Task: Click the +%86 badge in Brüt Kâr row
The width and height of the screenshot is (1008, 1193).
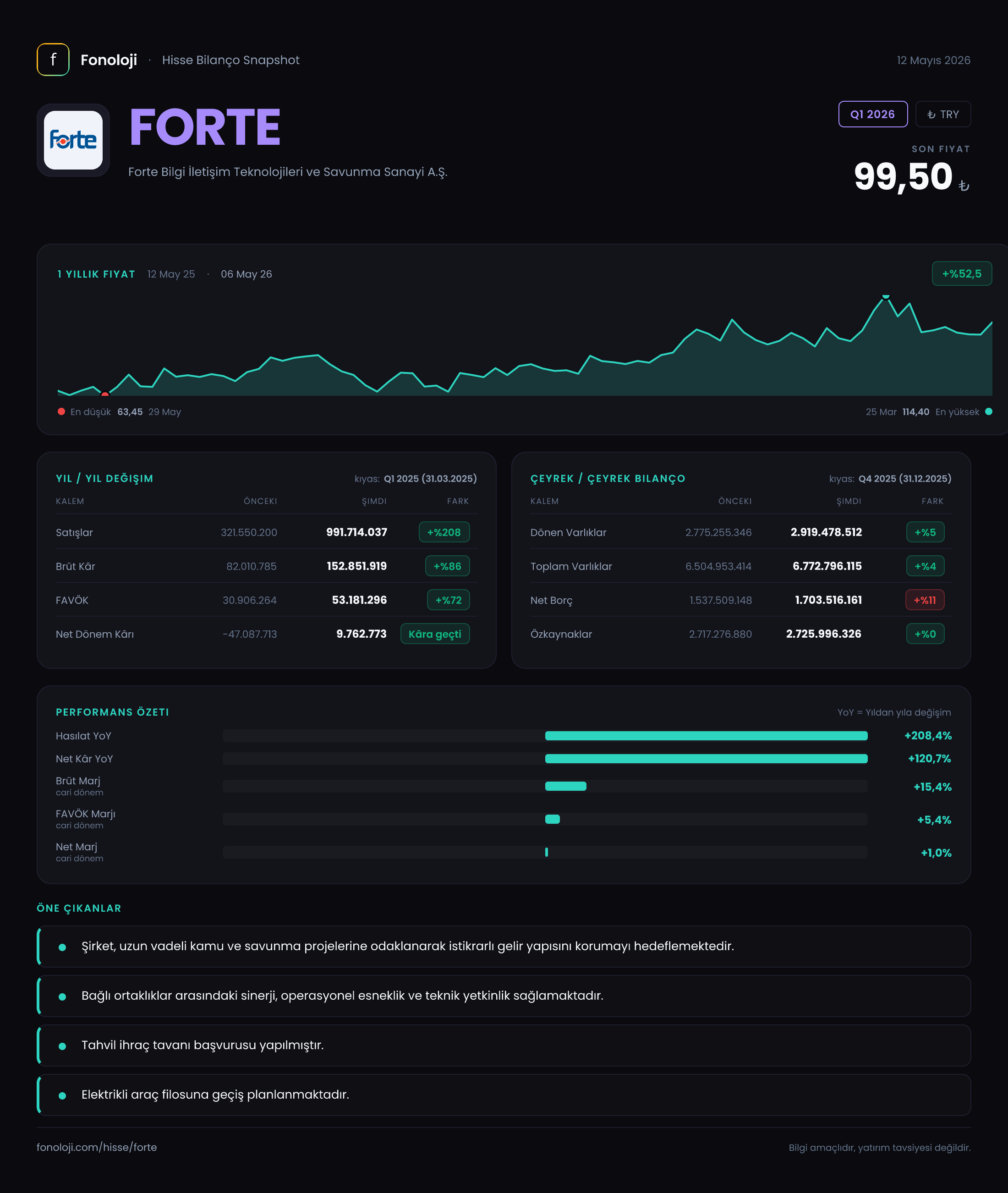Action: [448, 566]
